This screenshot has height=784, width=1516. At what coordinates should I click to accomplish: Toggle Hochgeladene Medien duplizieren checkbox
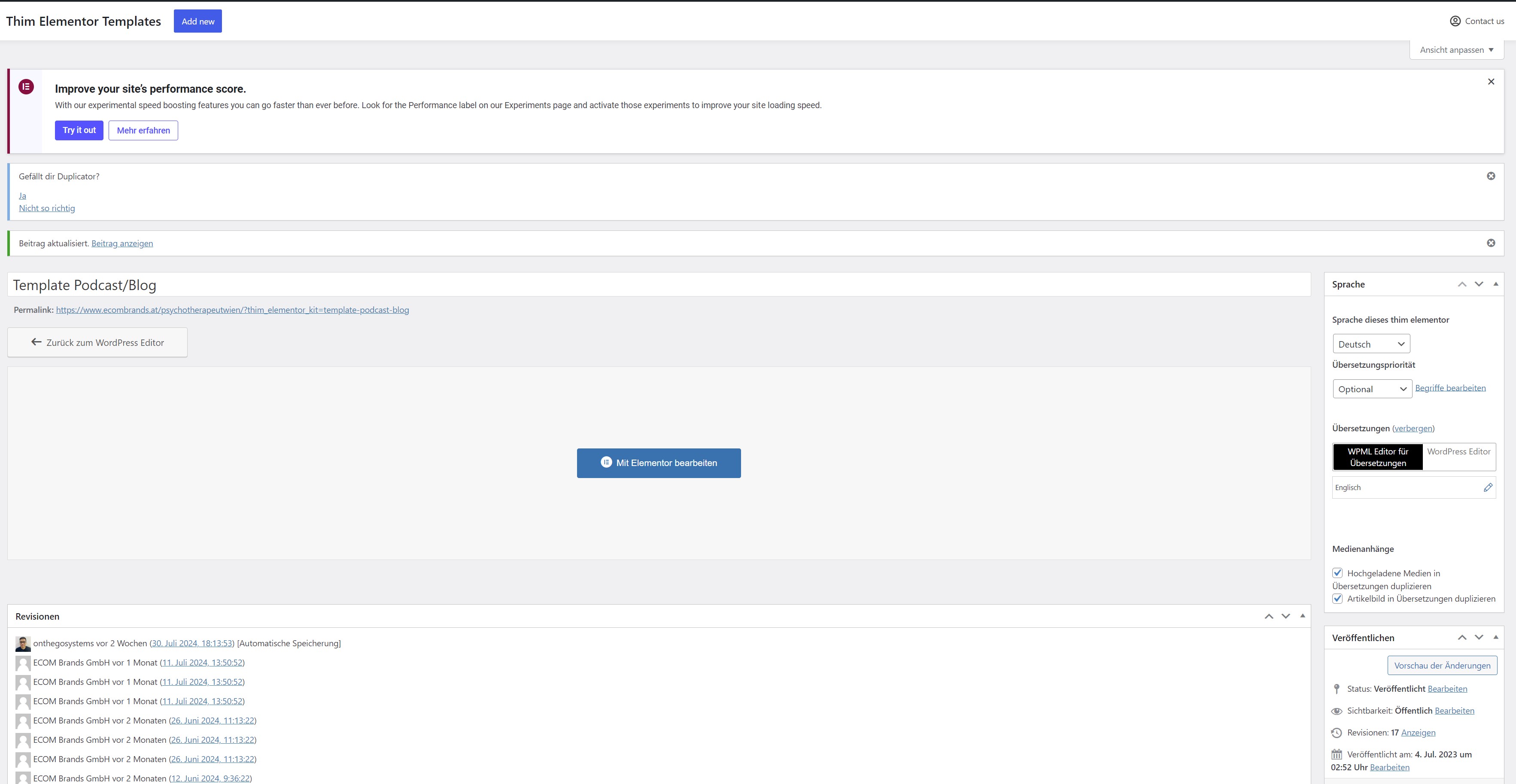[x=1338, y=573]
